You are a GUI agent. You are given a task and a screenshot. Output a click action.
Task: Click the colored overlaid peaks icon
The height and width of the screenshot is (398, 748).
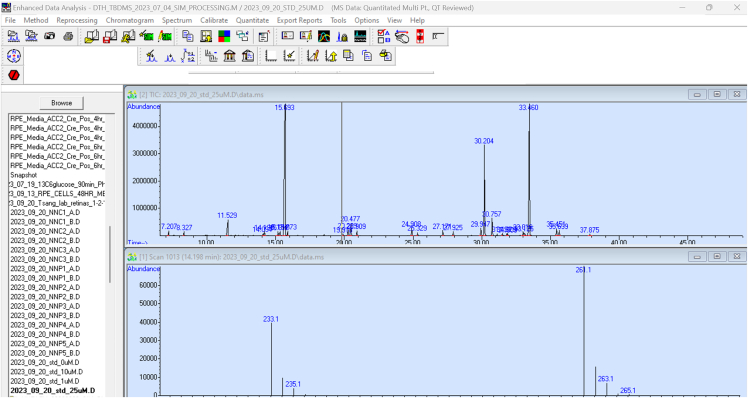pos(324,36)
